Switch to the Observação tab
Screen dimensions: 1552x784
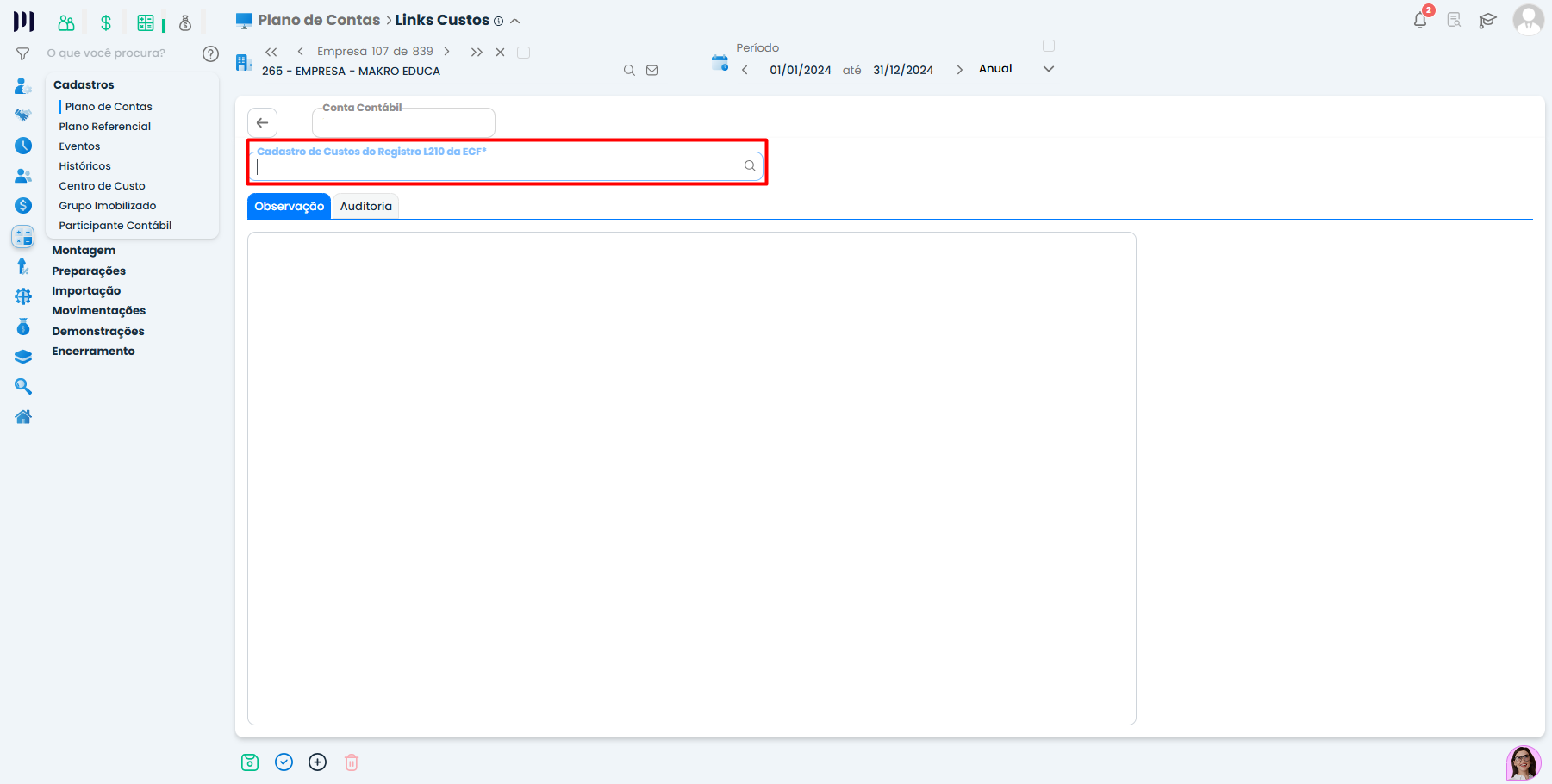point(289,206)
